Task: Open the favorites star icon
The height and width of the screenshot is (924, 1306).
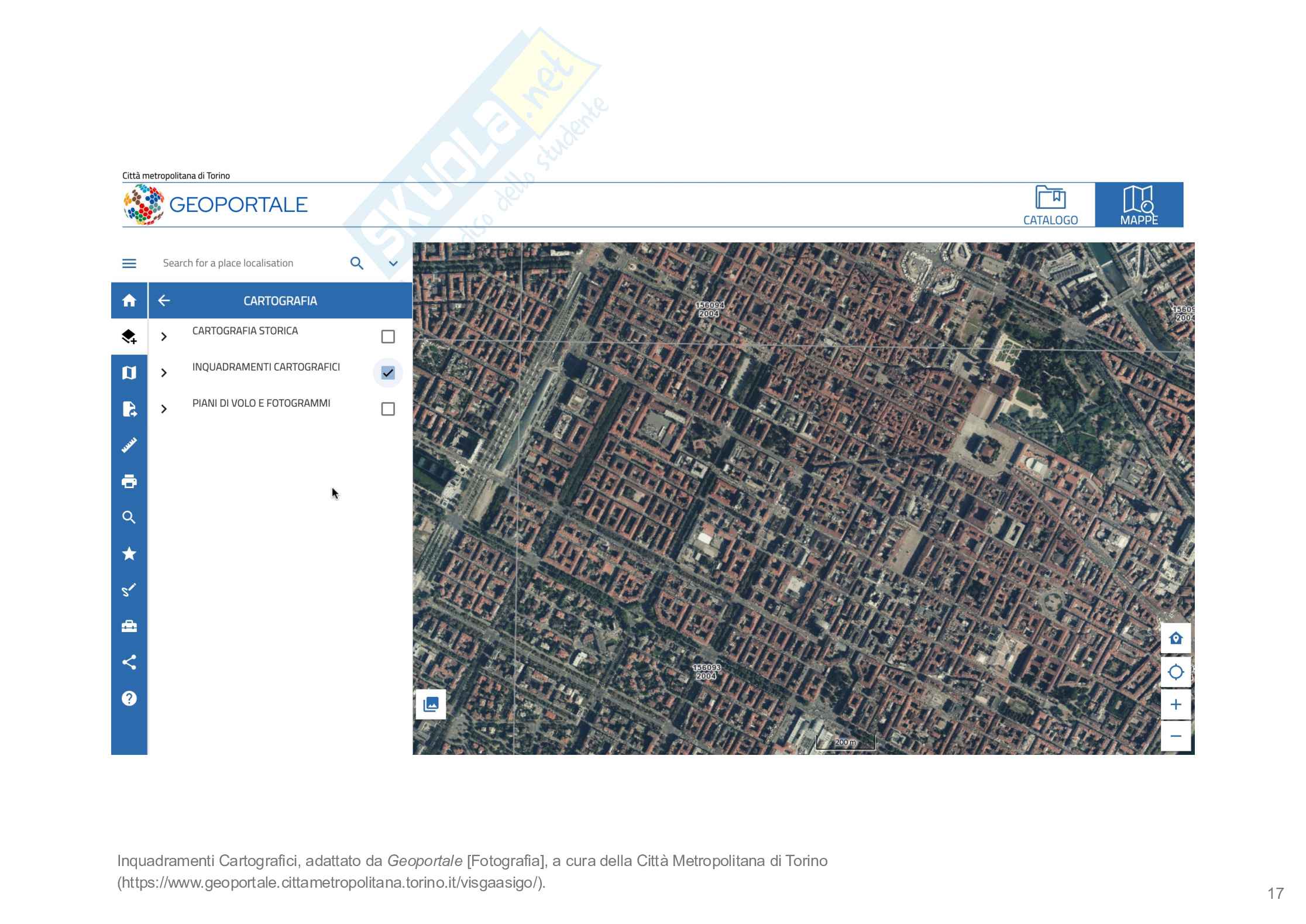Action: (129, 554)
